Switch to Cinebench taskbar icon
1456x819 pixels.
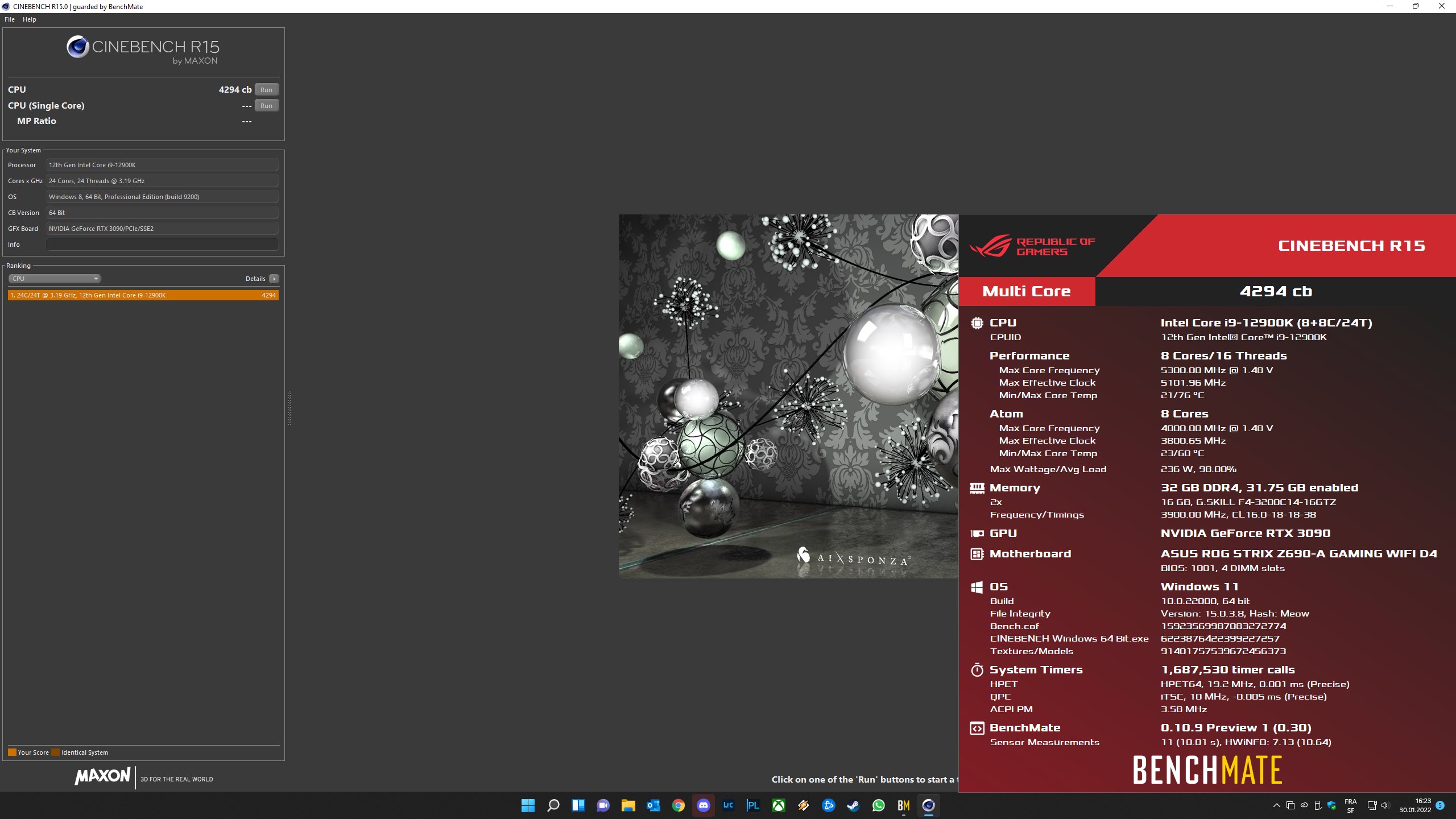pos(928,805)
